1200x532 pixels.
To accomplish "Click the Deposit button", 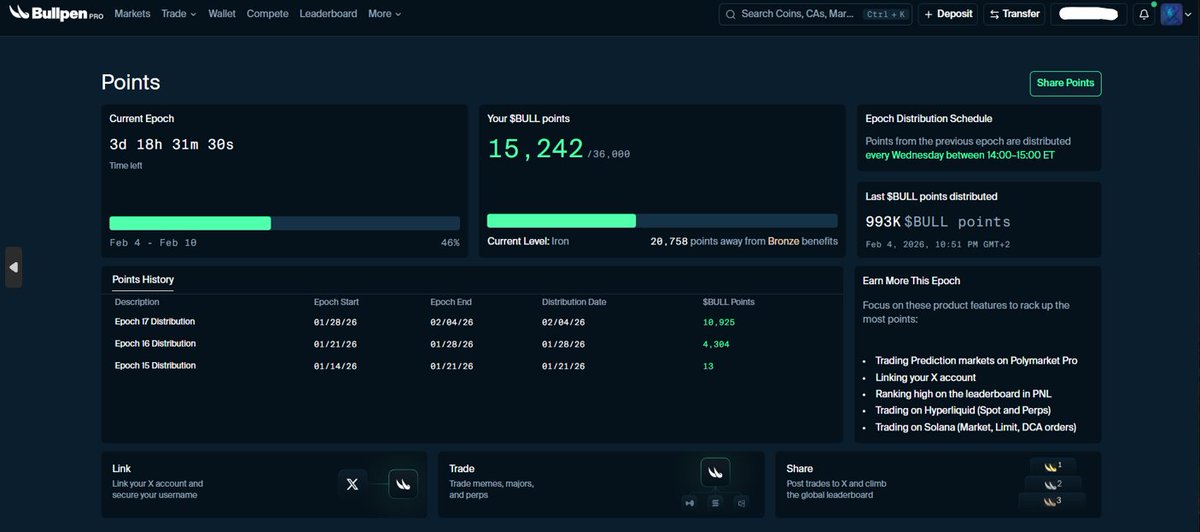I will [x=948, y=14].
